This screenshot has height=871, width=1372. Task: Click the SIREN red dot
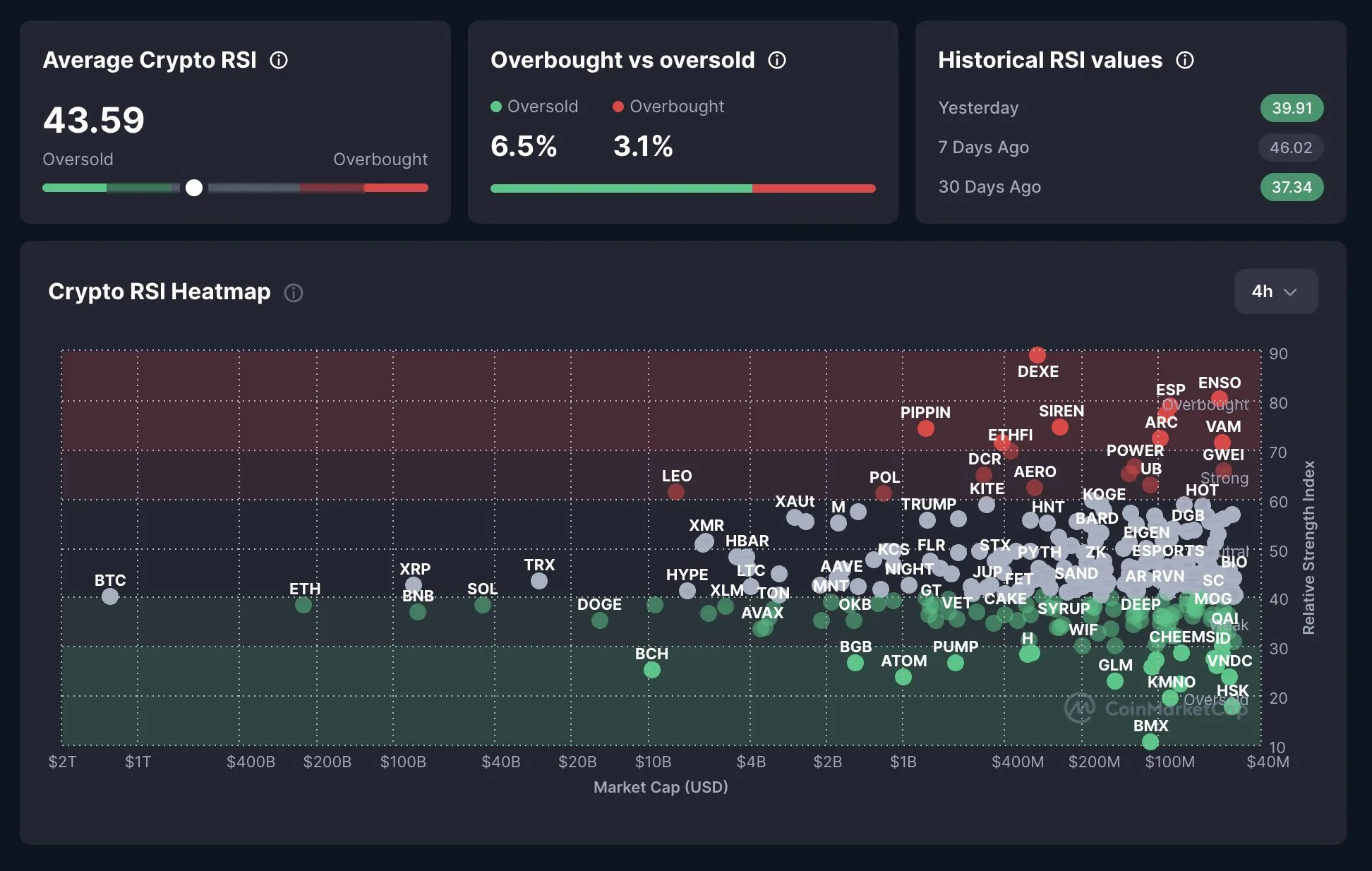pos(1060,427)
